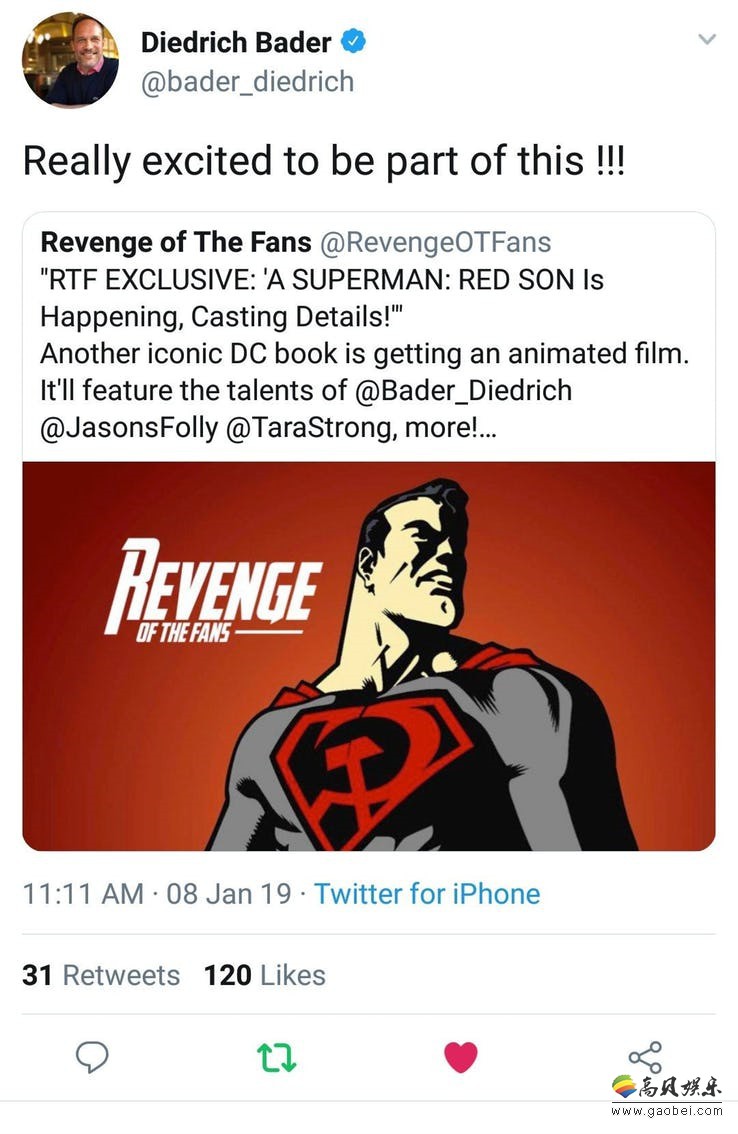738x1134 pixels.
Task: Click the reply speech bubble icon
Action: pyautogui.click(x=92, y=1057)
